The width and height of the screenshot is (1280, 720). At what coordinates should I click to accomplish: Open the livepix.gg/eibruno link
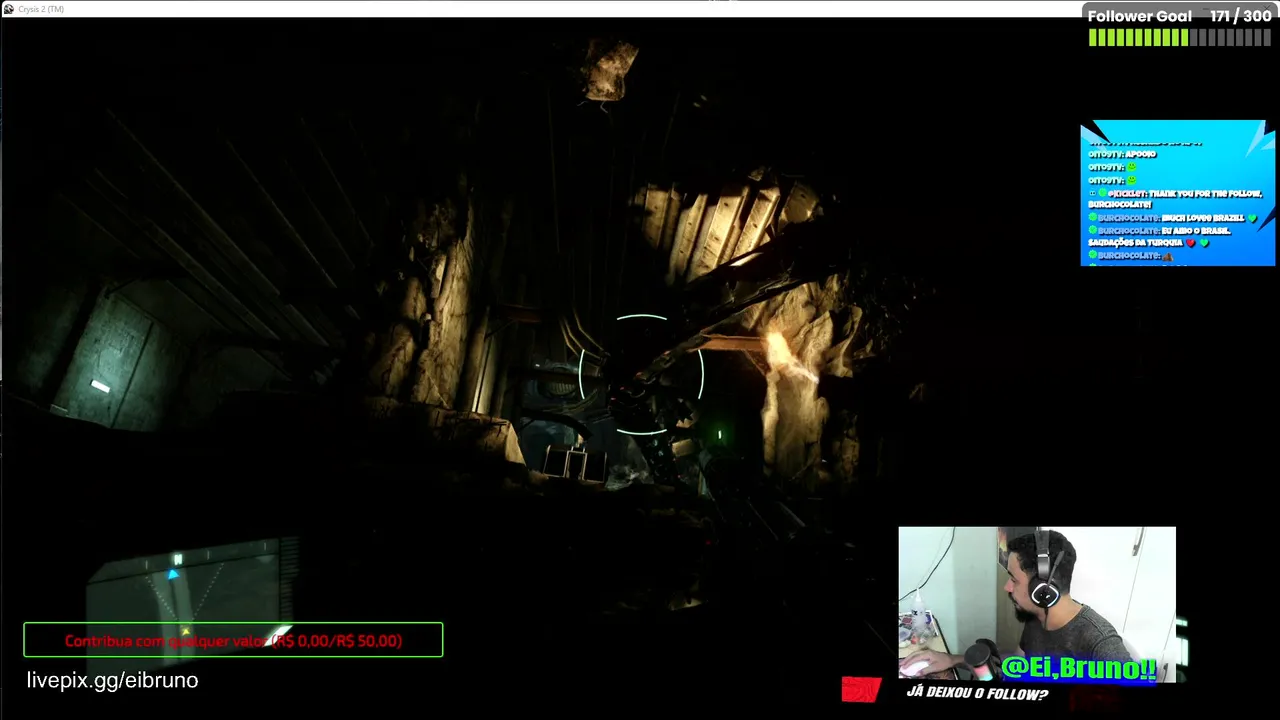click(x=112, y=680)
